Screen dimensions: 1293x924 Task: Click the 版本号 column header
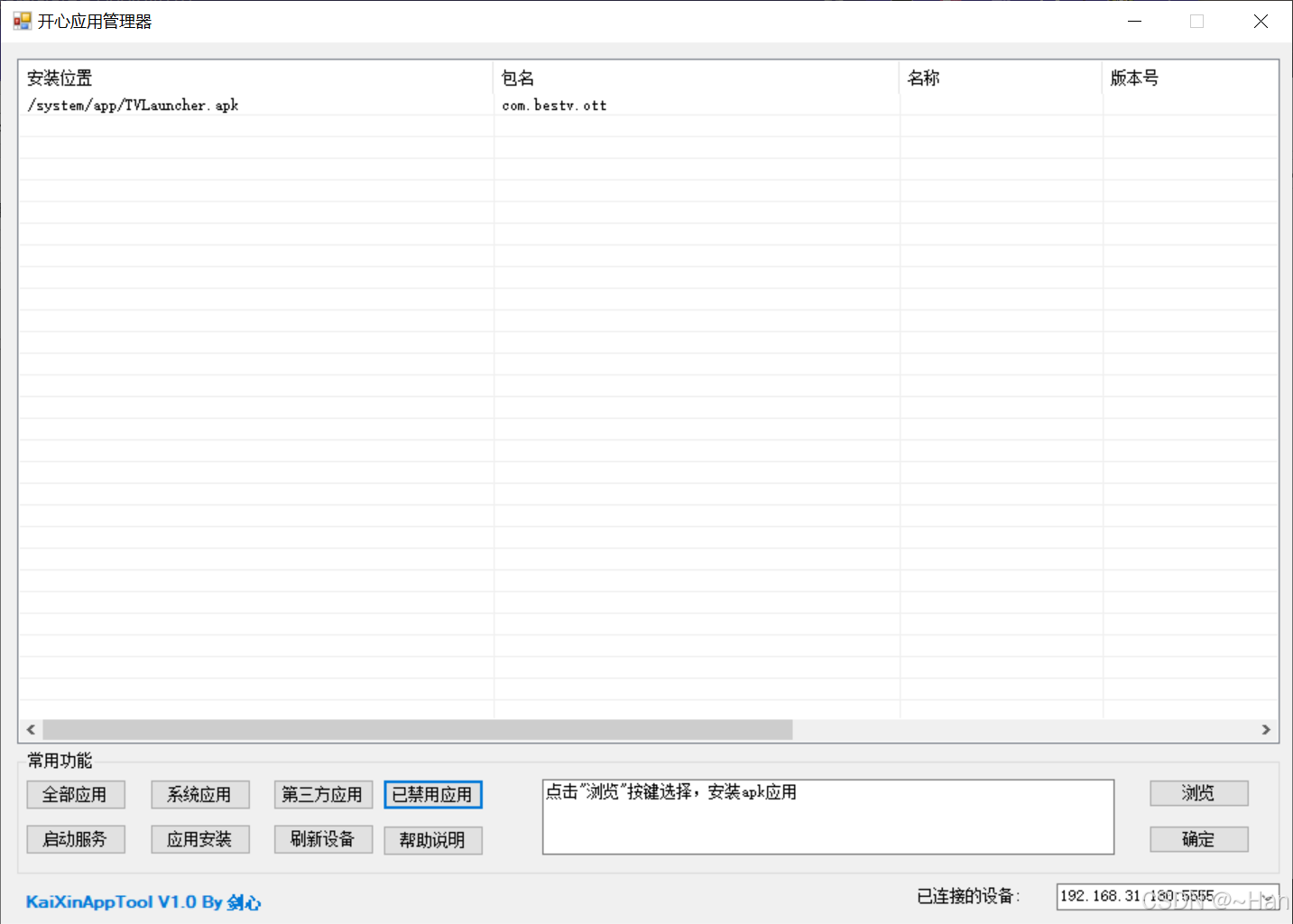coord(1190,78)
